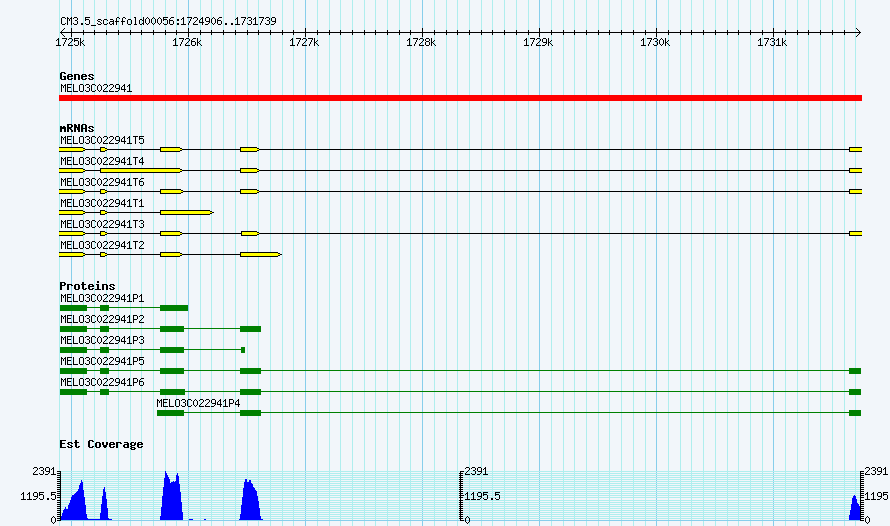Open mRNA MELO3C022941T2 label
Image resolution: width=890 pixels, height=526 pixels.
click(x=102, y=245)
